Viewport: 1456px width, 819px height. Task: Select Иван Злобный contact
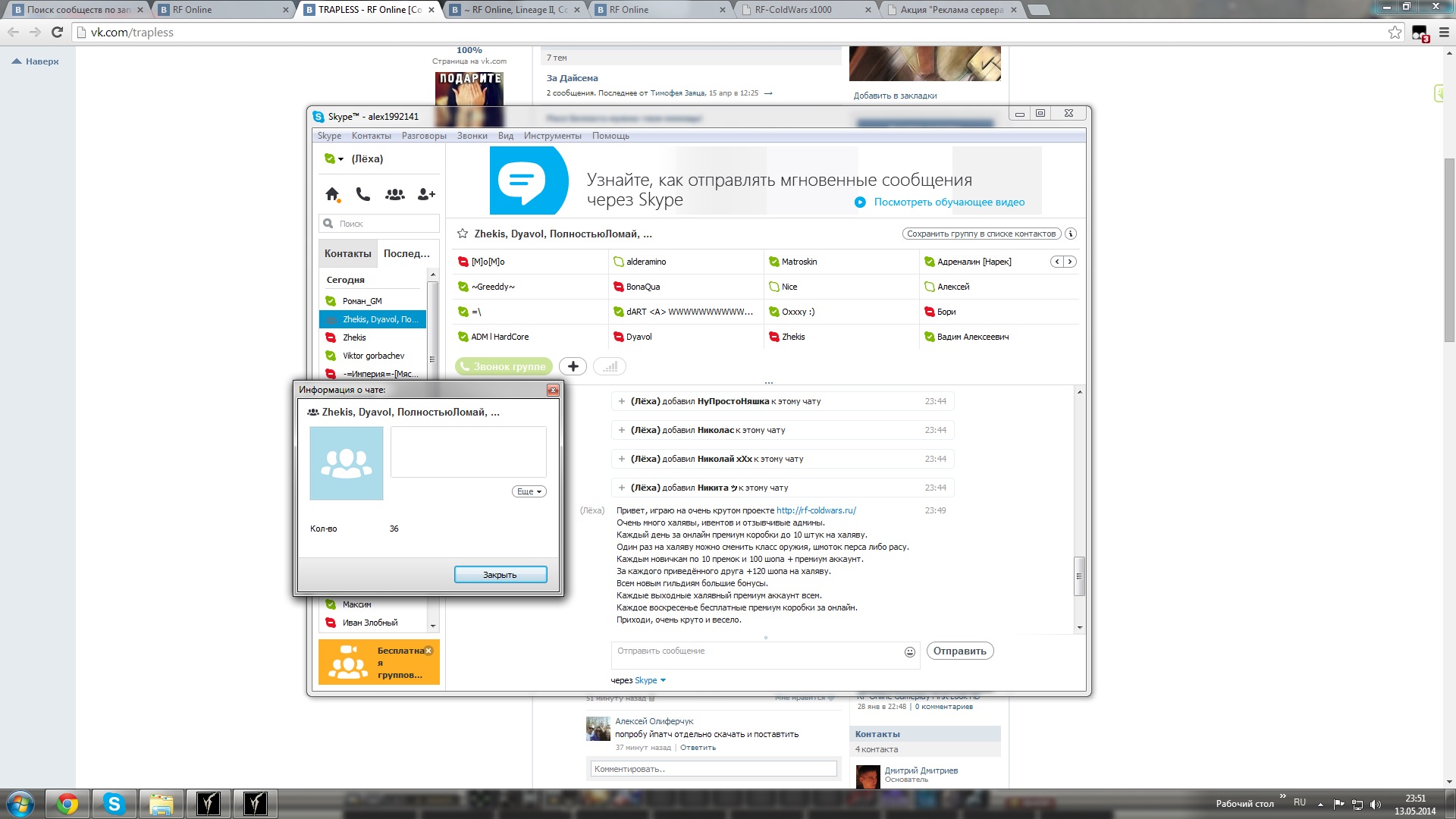(372, 623)
